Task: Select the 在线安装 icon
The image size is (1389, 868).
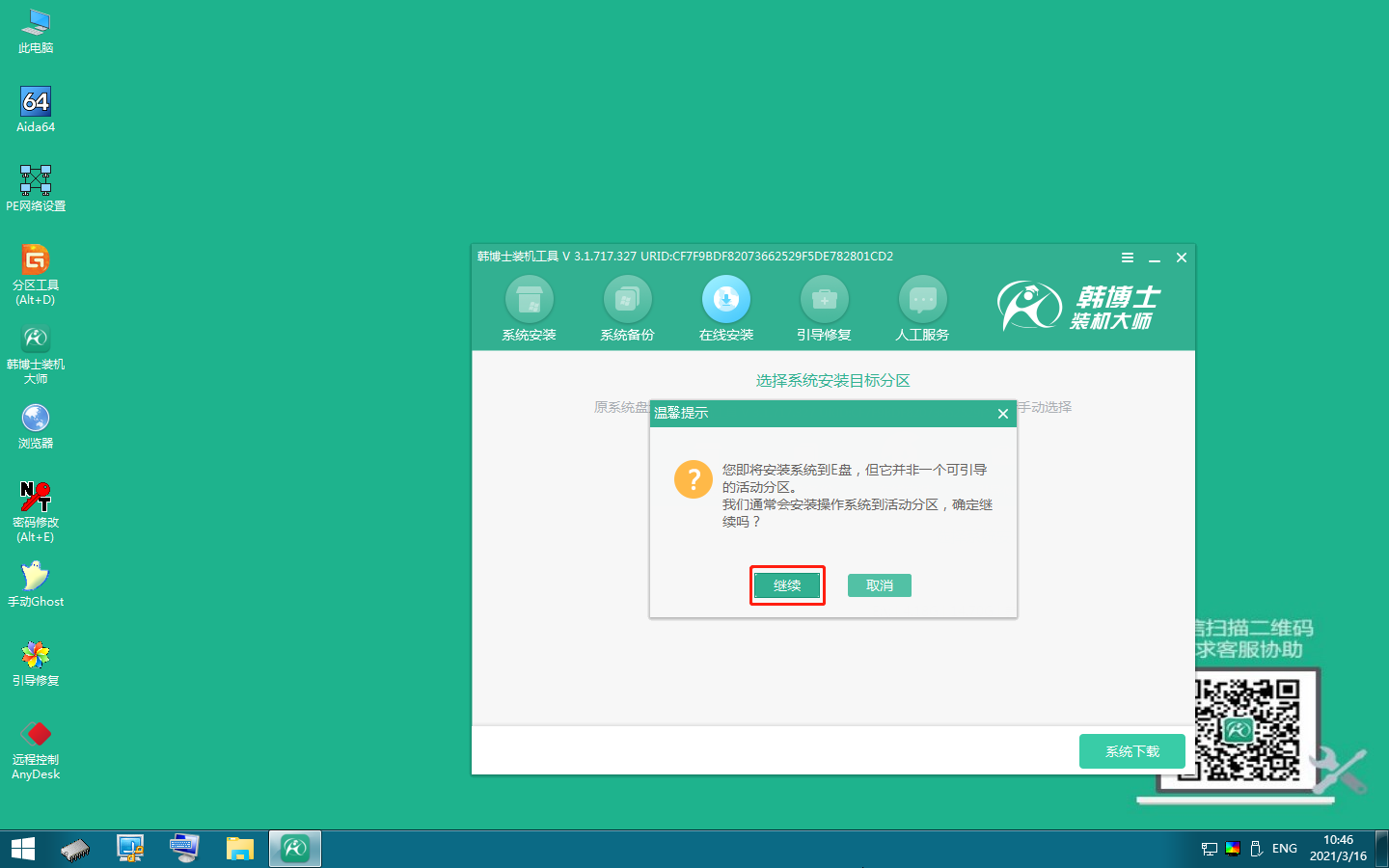Action: click(x=725, y=301)
